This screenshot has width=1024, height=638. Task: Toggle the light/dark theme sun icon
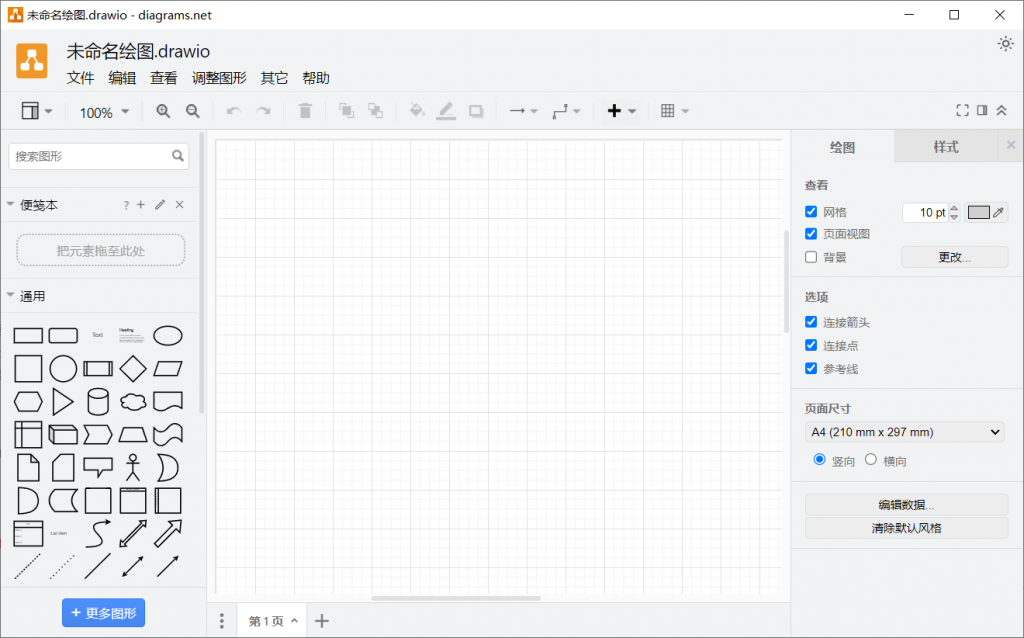(x=1006, y=44)
